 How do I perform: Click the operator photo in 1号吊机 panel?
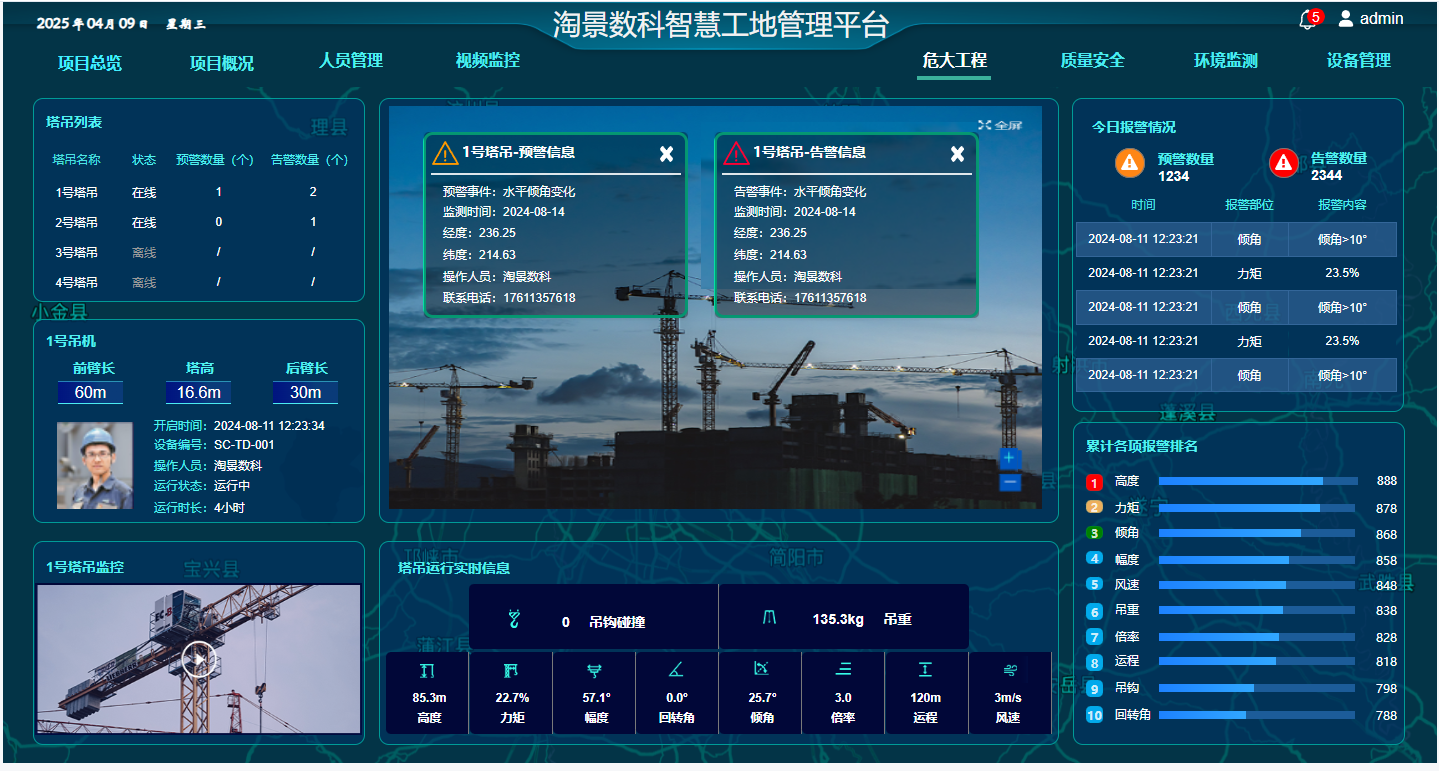(95, 465)
